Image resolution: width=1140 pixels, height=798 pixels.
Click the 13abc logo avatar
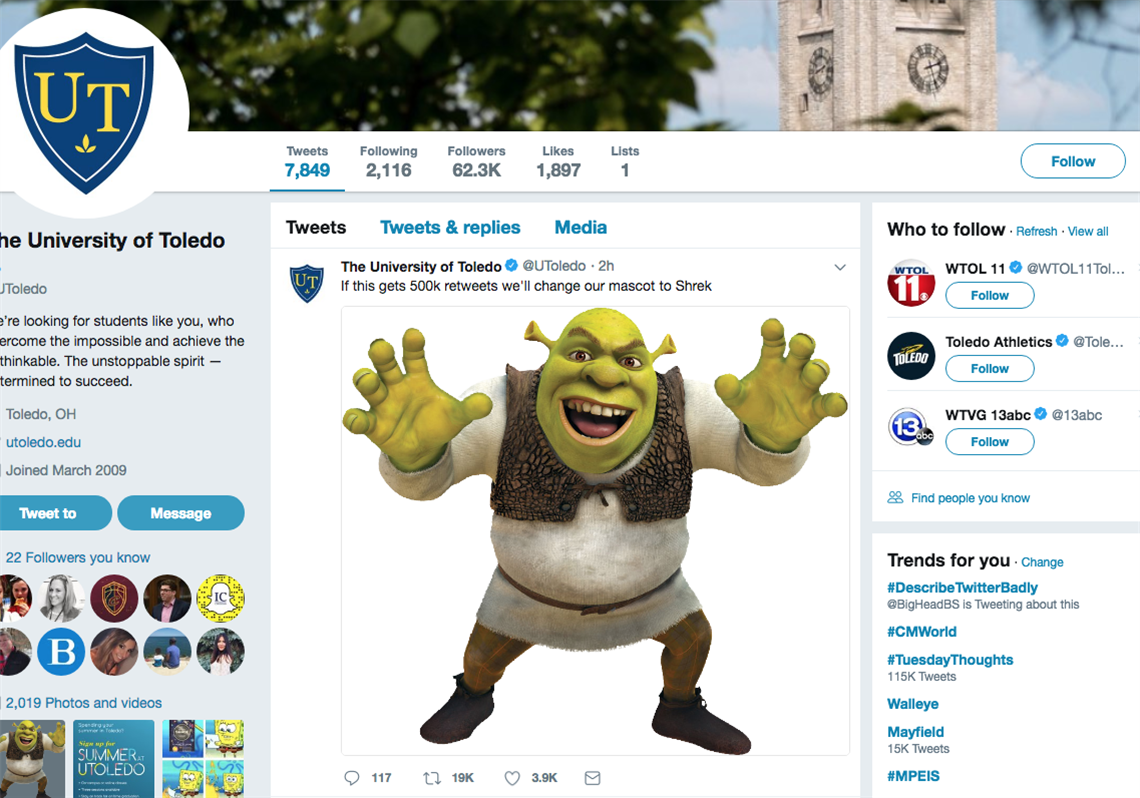(911, 427)
